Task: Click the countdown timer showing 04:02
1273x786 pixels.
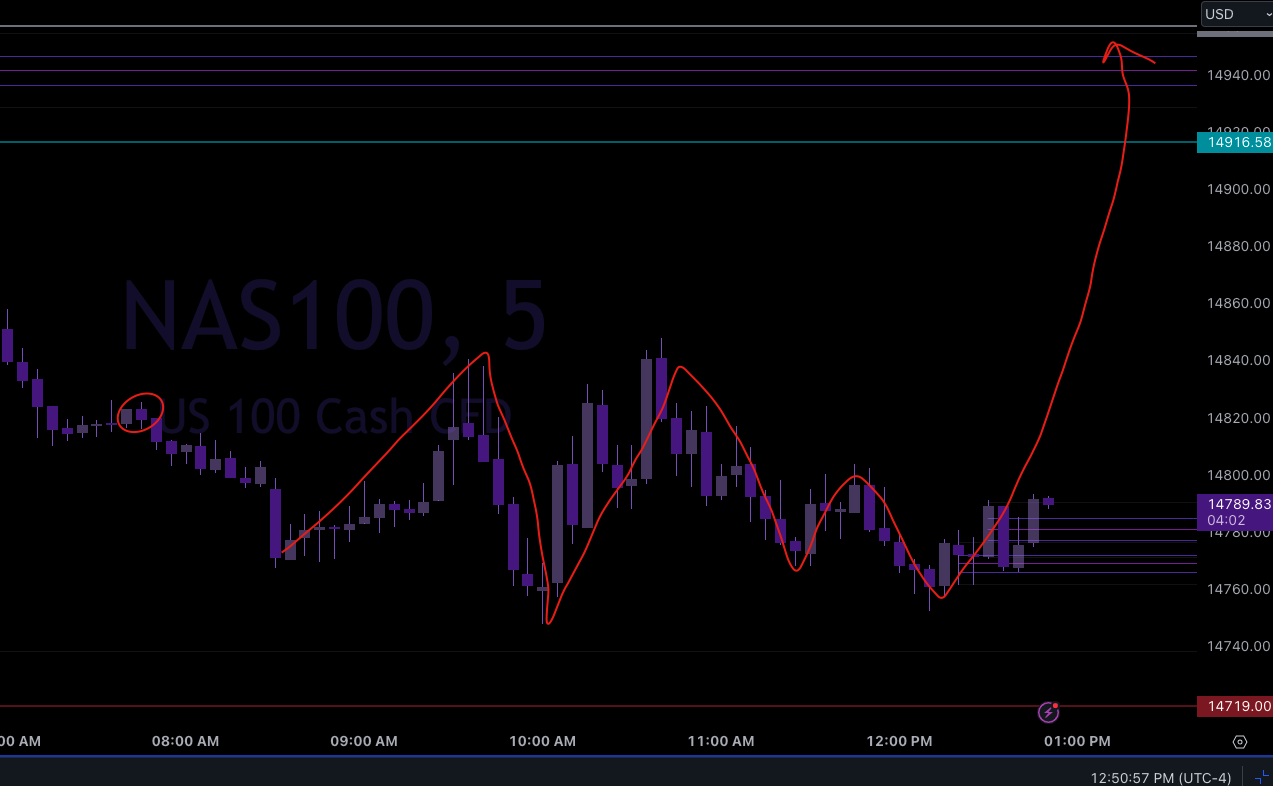Action: [x=1226, y=520]
